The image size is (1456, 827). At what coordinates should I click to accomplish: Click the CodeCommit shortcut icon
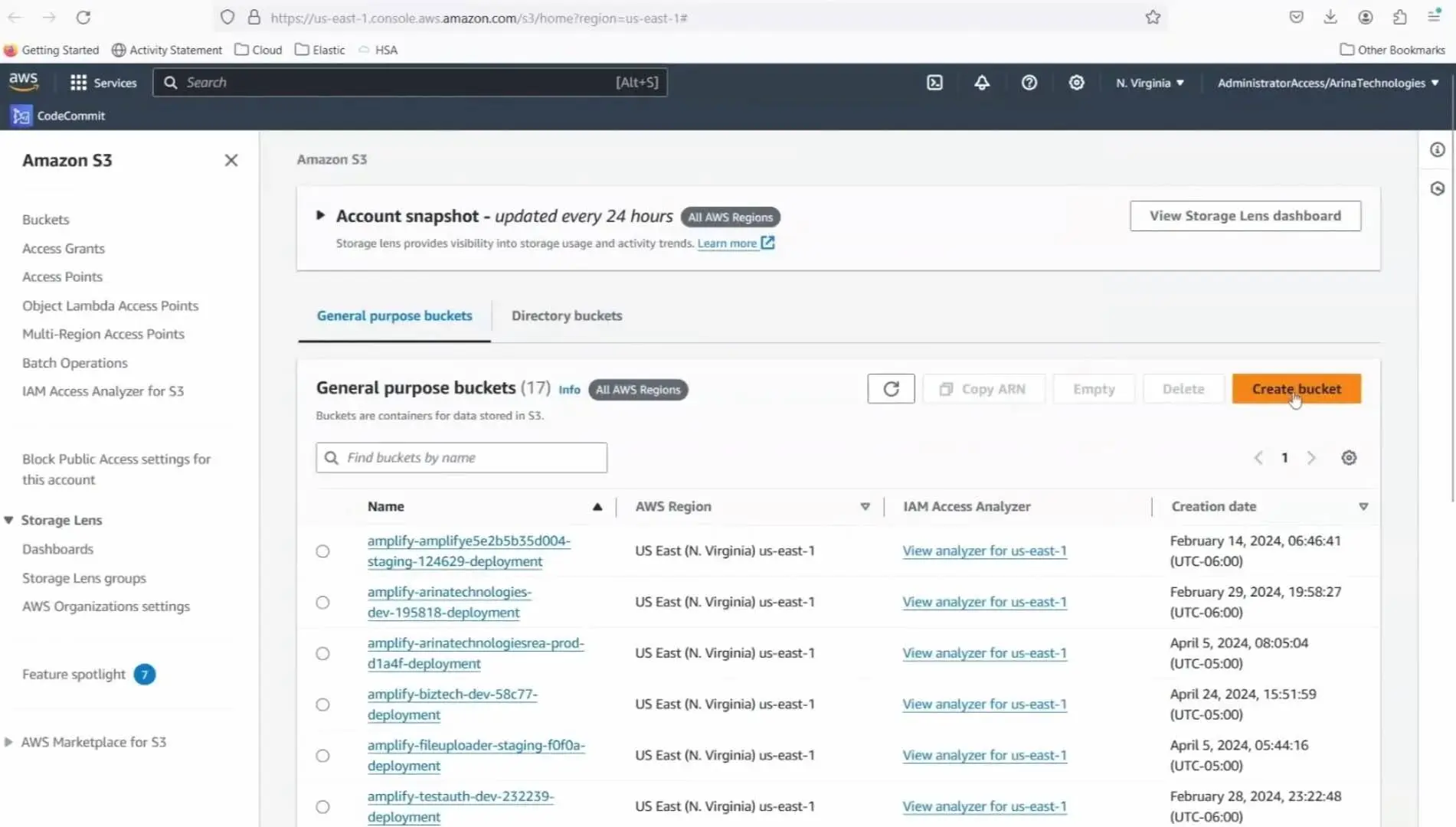click(21, 116)
